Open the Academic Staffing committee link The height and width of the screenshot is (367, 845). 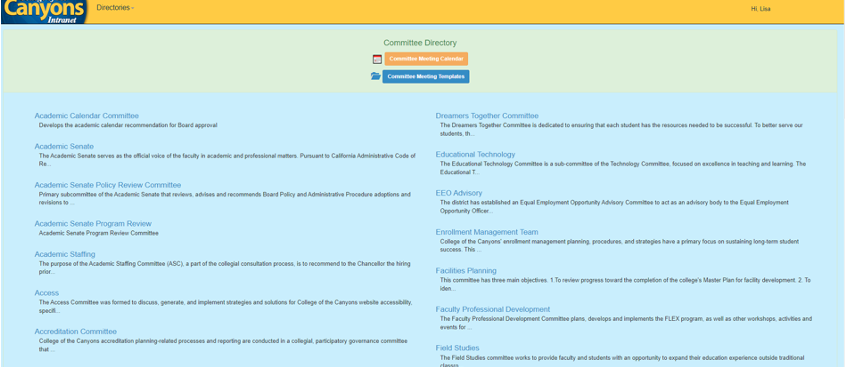pos(65,254)
